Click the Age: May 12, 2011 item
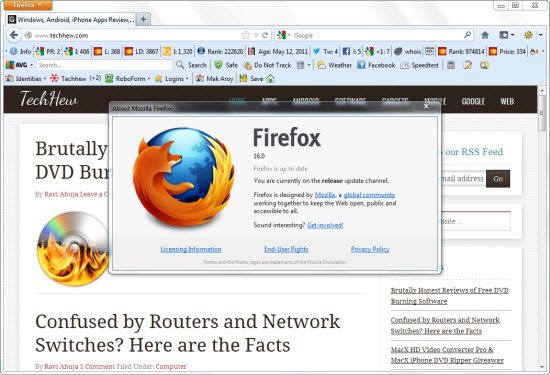 coord(278,51)
